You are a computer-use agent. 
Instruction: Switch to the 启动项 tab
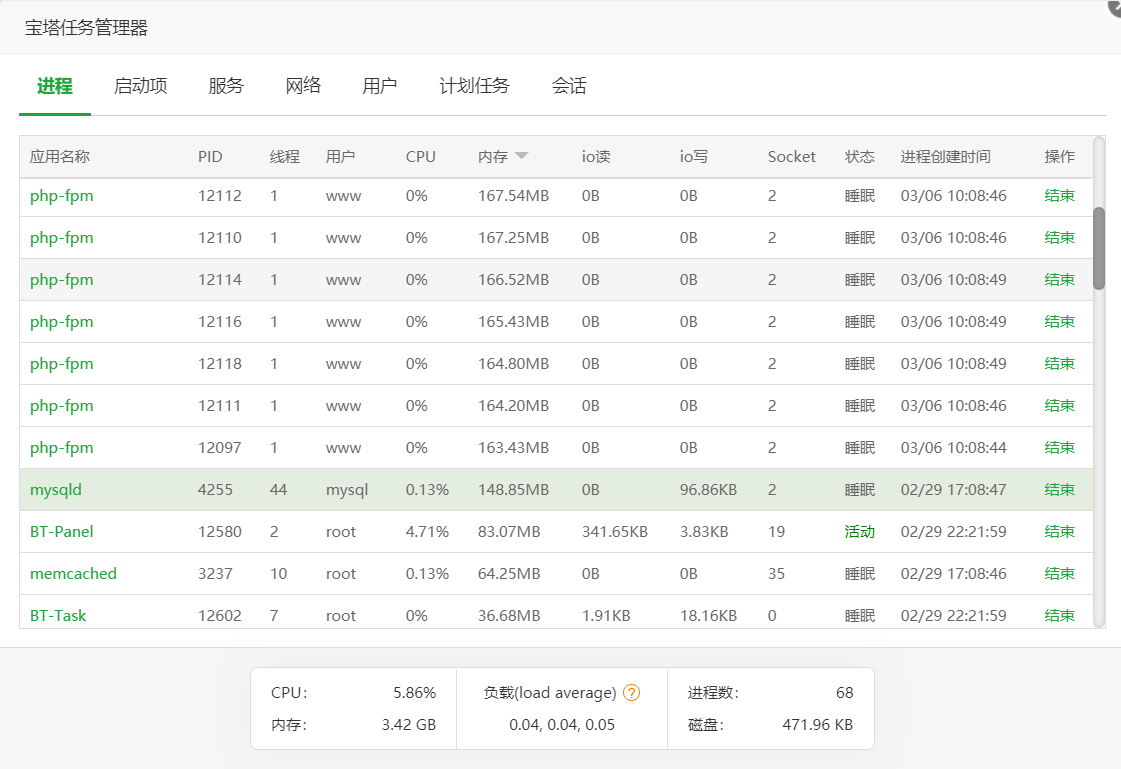140,86
